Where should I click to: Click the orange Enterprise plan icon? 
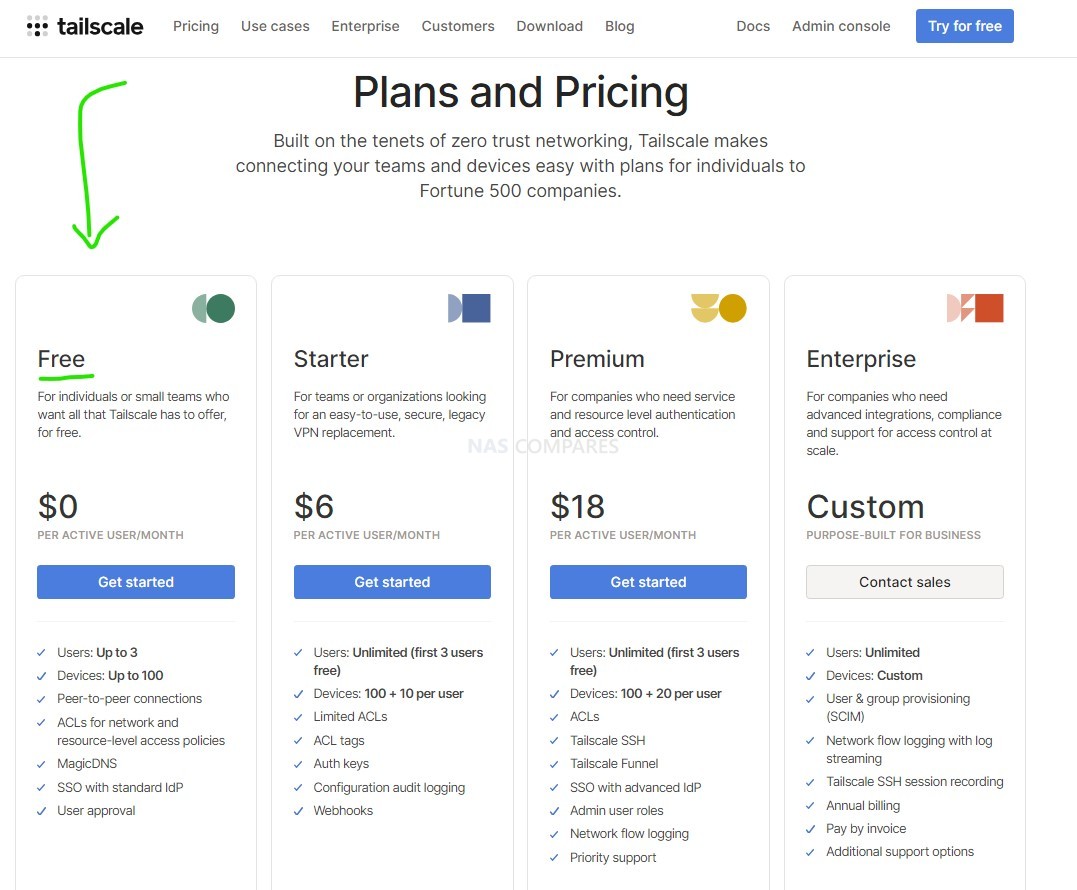tap(975, 308)
